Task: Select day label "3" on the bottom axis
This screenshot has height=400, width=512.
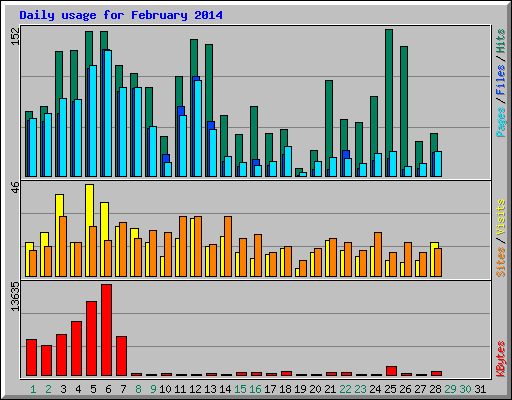Action: (63, 389)
